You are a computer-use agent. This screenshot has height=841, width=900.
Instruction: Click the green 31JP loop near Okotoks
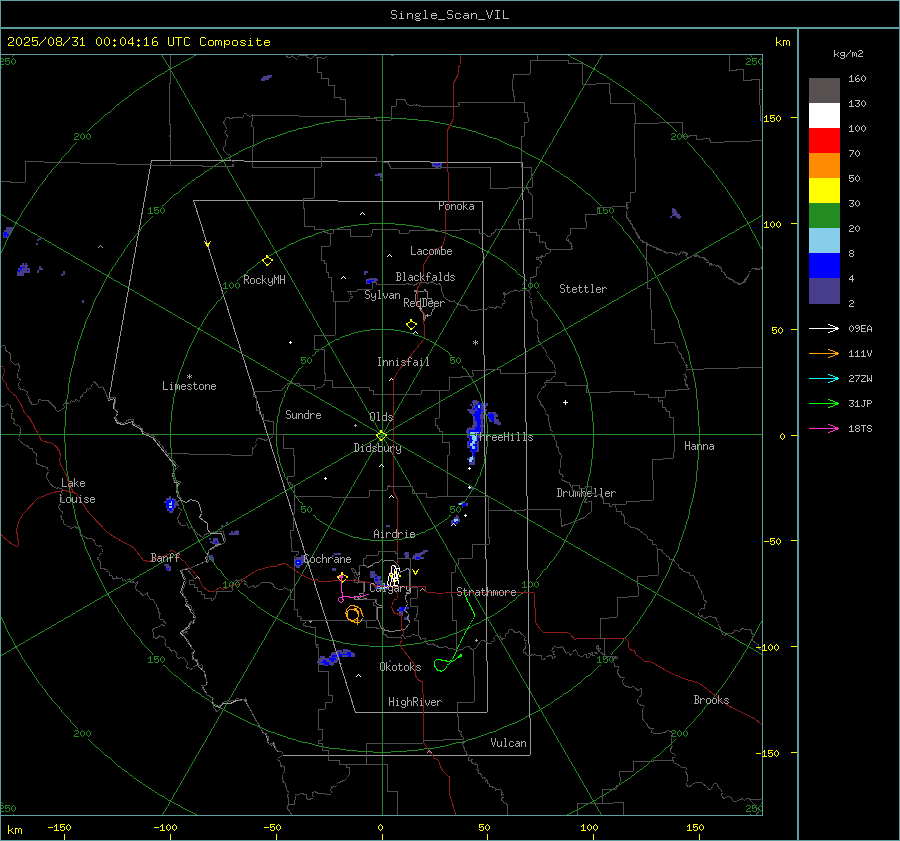pos(441,665)
